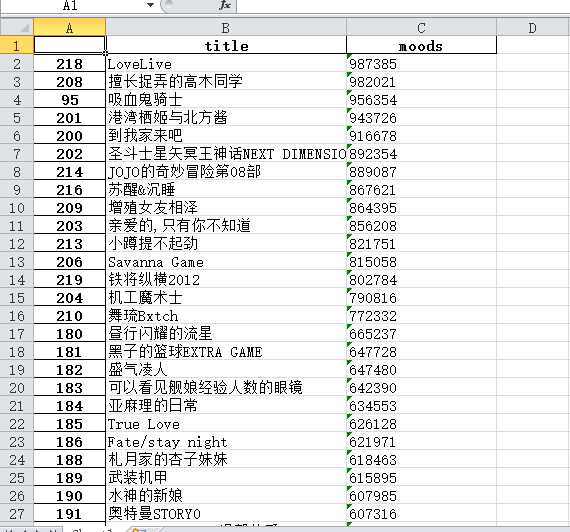Click cell with 可以看见舰娘经验人数的眼镜
This screenshot has height=532, width=570.
pos(226,388)
